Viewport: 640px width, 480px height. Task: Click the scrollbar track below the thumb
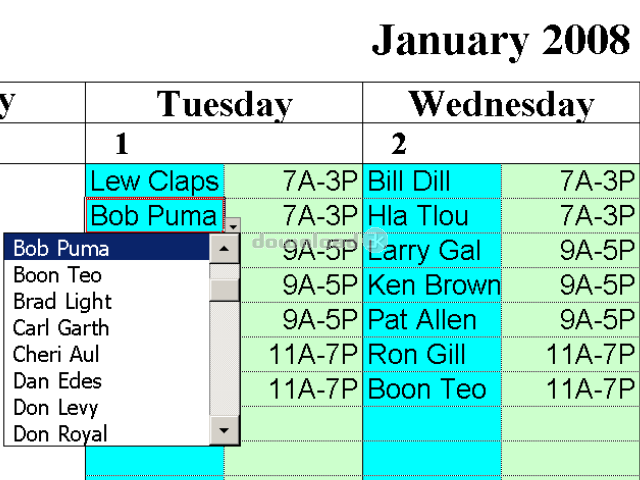pos(224,358)
